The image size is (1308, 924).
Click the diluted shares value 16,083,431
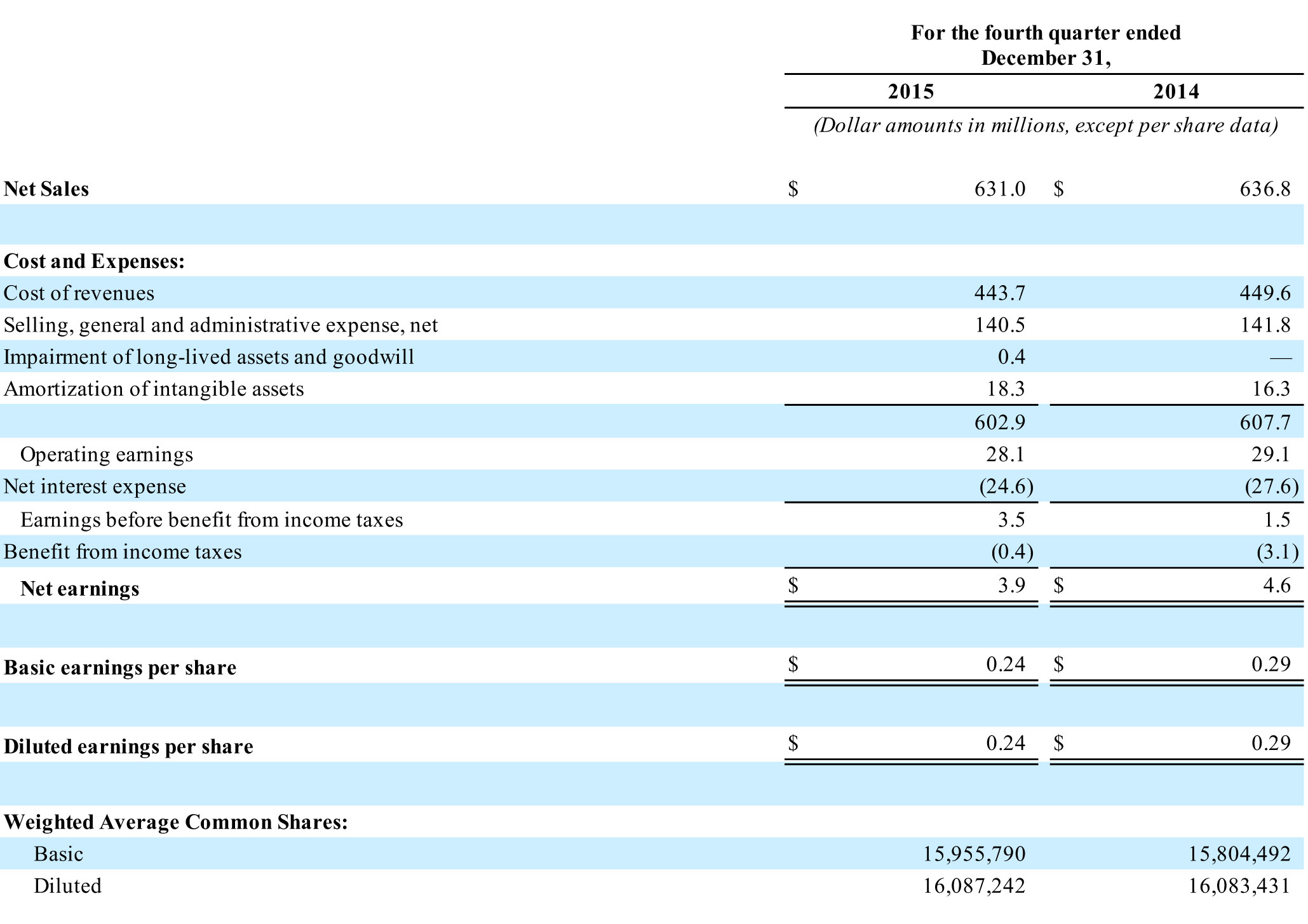click(x=1240, y=886)
